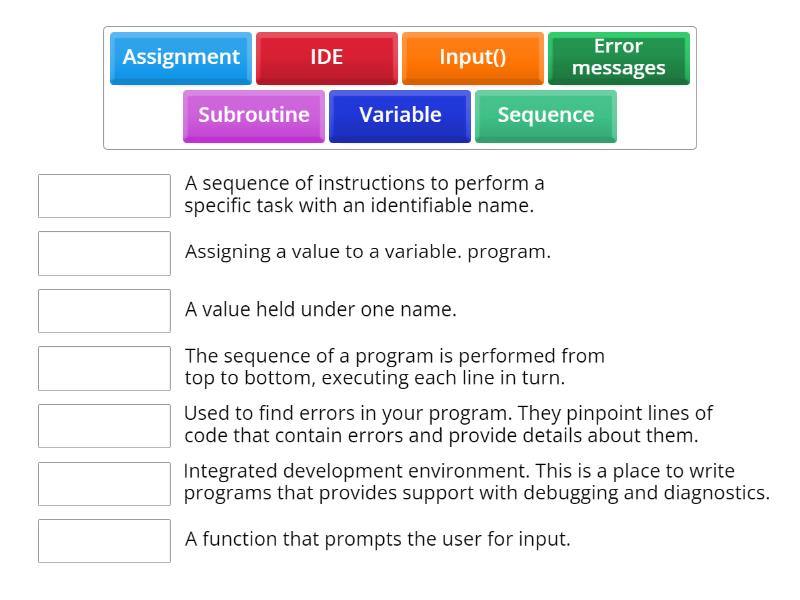The image size is (800, 600).
Task: Click the definition text 'A value held under one name.'
Action: [x=321, y=310]
